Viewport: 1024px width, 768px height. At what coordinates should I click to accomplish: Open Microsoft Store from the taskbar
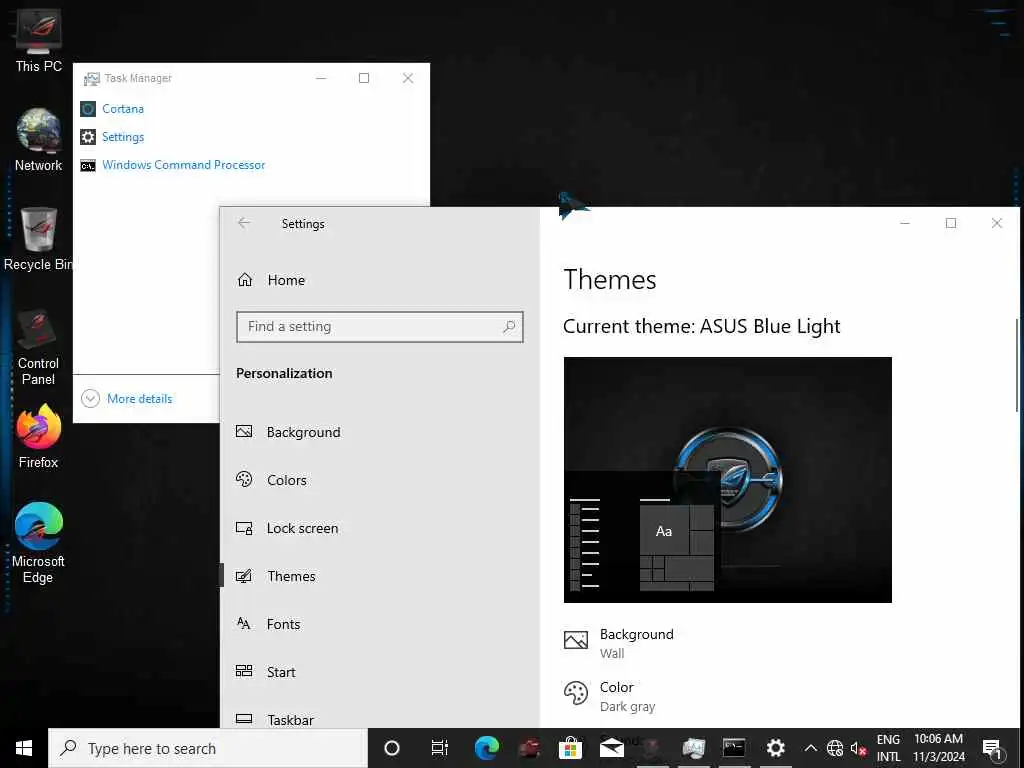tap(570, 748)
